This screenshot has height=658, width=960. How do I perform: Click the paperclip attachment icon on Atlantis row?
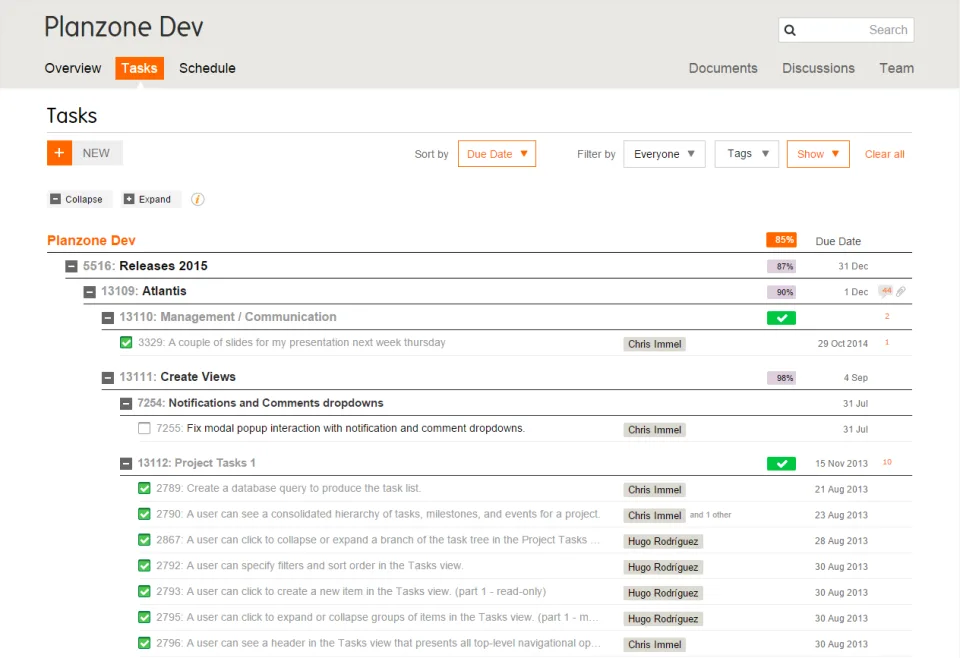(901, 291)
